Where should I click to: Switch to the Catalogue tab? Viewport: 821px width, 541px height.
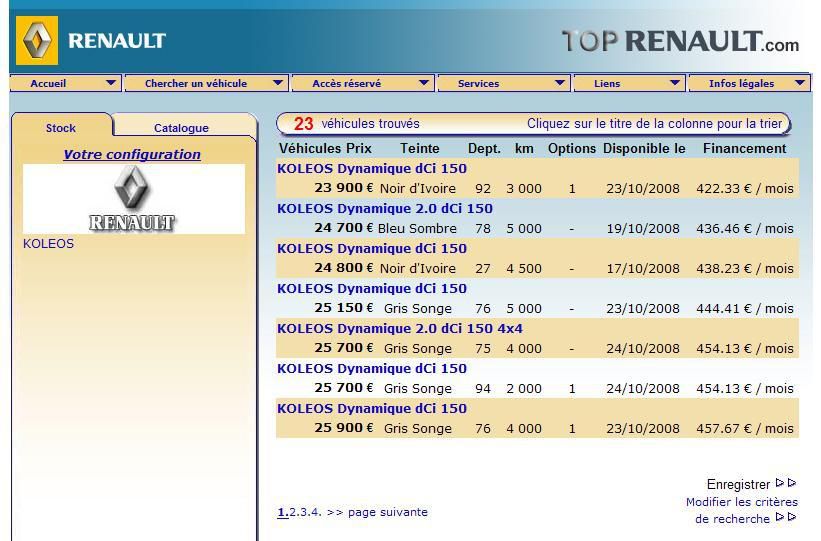tap(182, 127)
